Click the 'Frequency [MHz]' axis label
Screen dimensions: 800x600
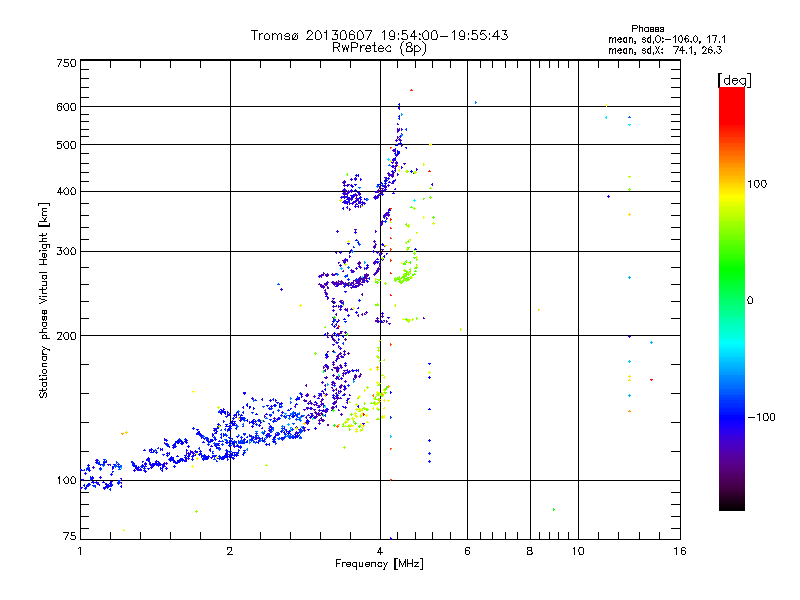click(379, 564)
